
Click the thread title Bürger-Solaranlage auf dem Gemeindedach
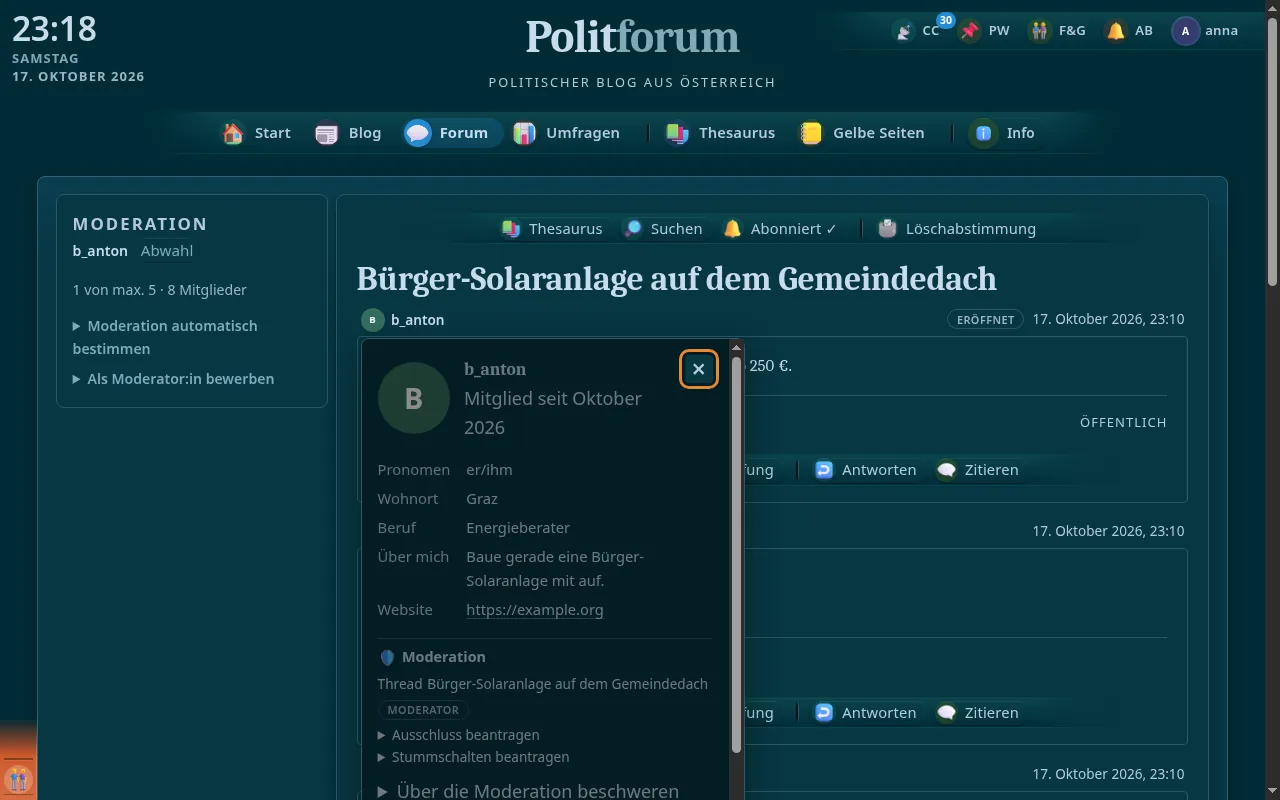pyautogui.click(x=677, y=278)
